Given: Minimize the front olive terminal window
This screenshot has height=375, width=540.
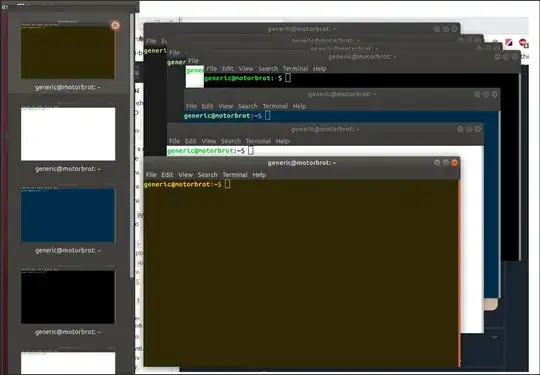Looking at the screenshot, I should click(437, 163).
